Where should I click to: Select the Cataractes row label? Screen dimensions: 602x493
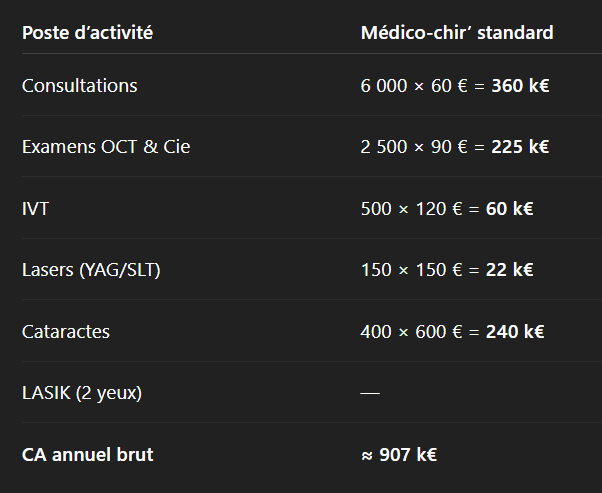[x=66, y=331]
